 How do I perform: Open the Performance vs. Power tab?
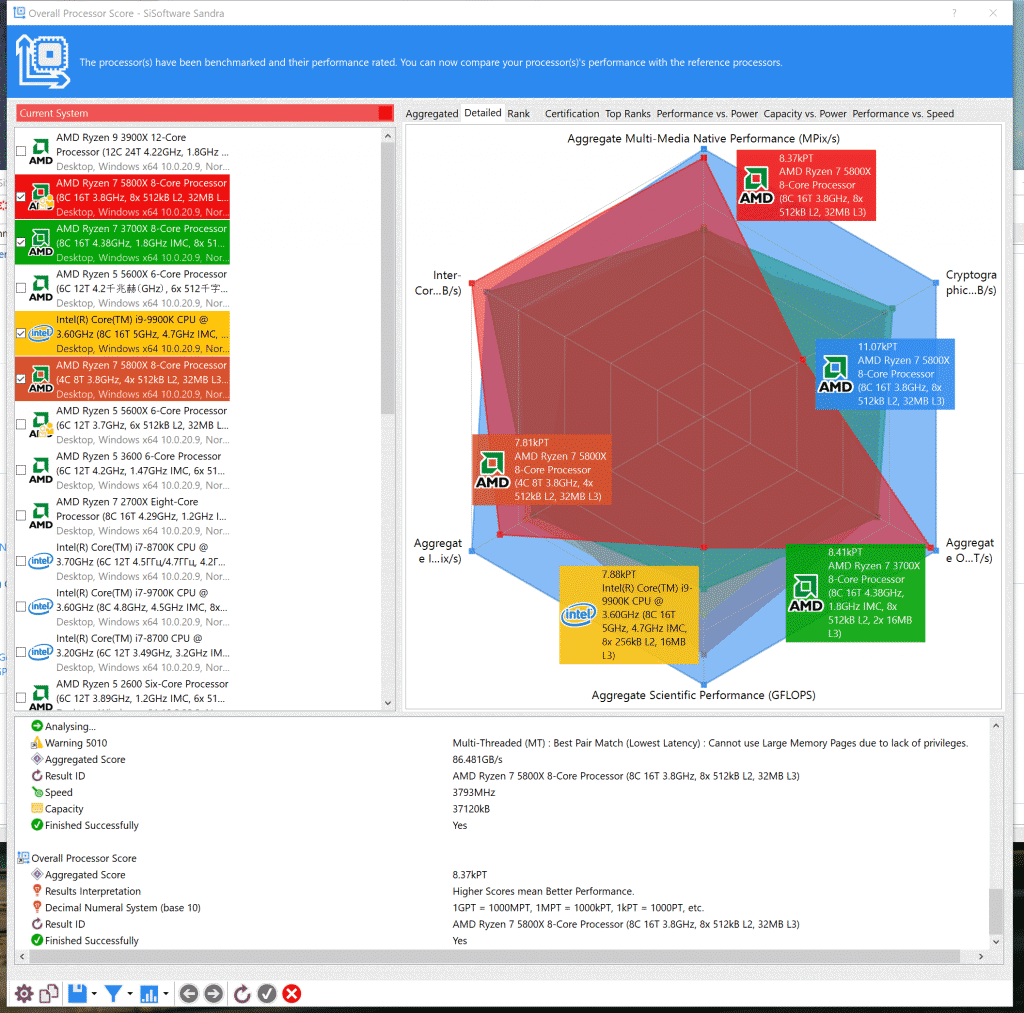(x=707, y=114)
